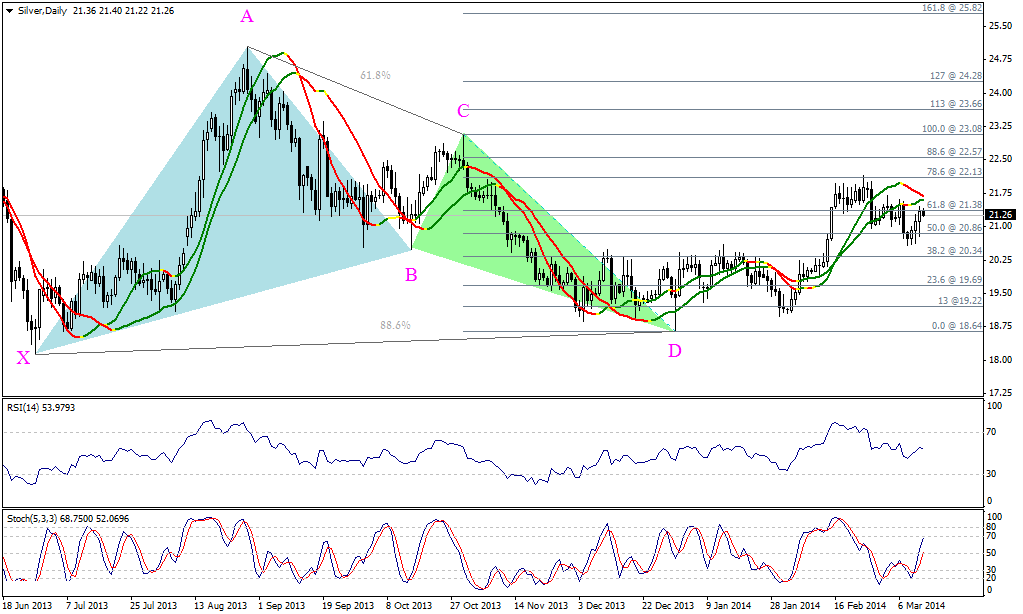1023x614 pixels.
Task: Click the Fibonacci label 161.8 @ 25.82
Action: coord(952,8)
